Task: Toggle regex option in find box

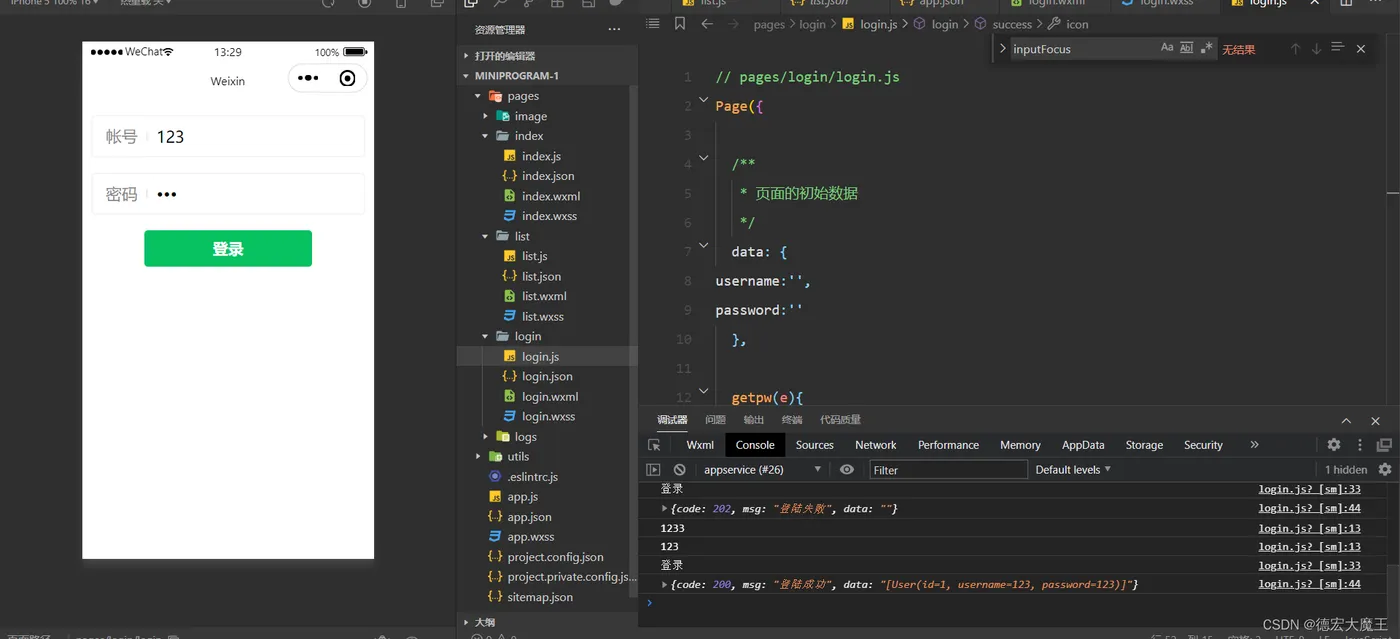Action: 1207,48
